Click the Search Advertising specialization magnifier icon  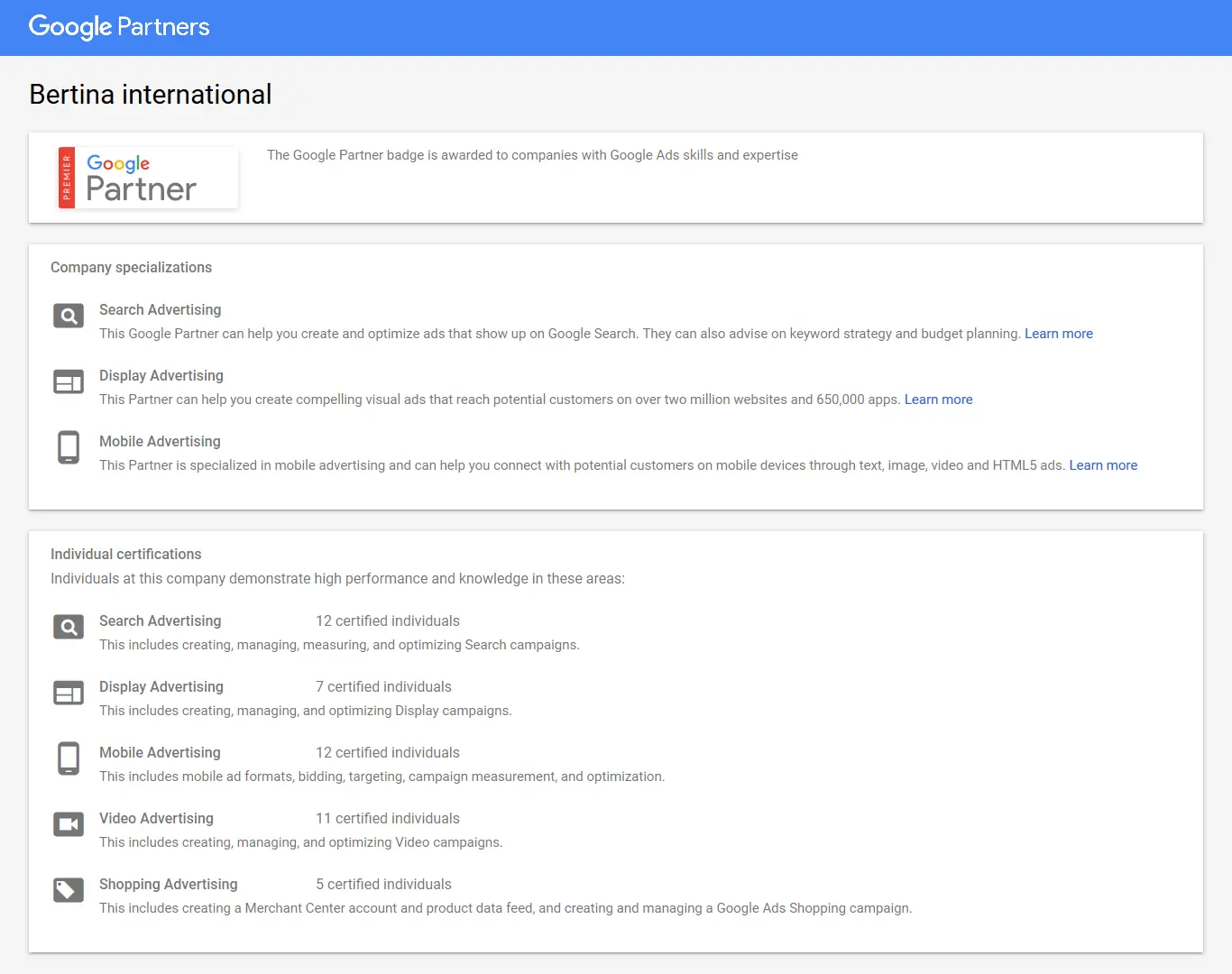coord(69,316)
